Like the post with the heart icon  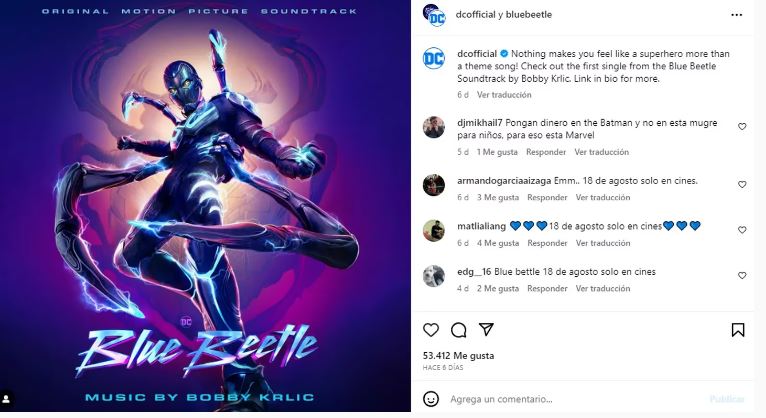pos(431,330)
